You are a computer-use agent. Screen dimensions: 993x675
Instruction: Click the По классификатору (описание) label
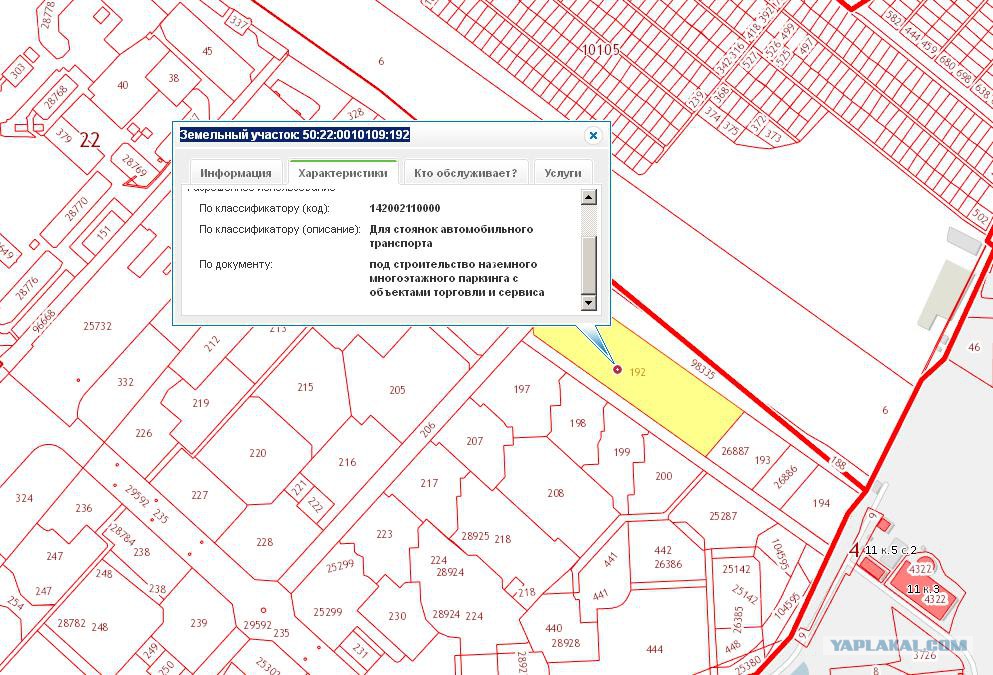tap(279, 229)
